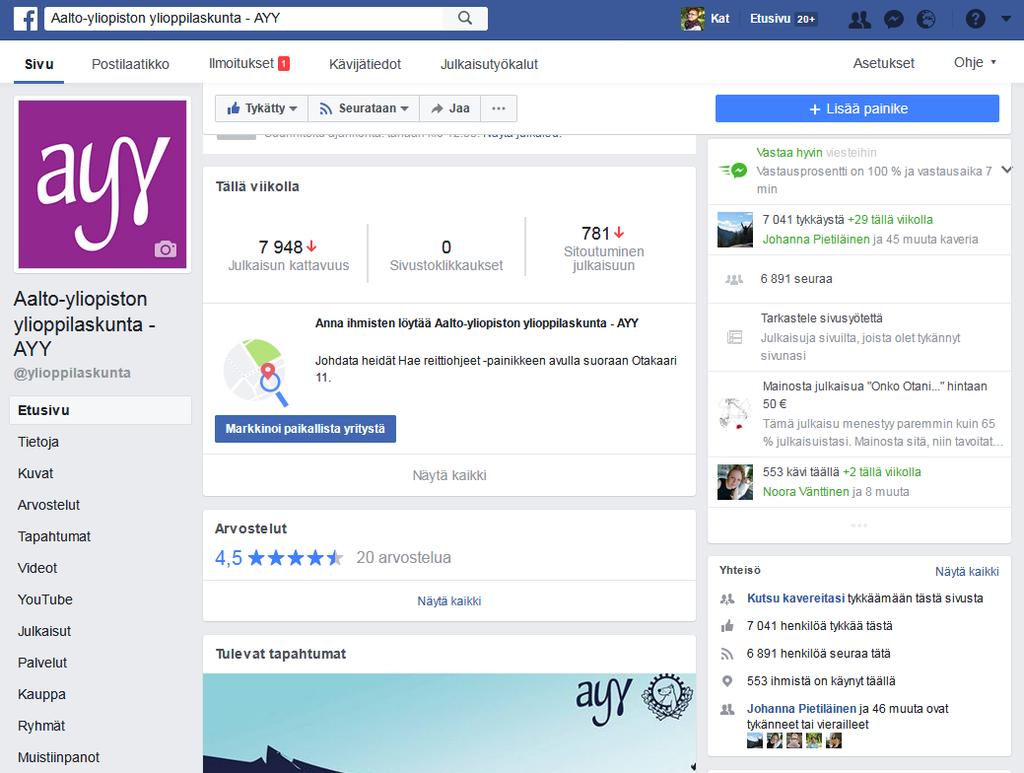This screenshot has width=1024, height=773.
Task: Open the Ohje dropdown menu
Action: [975, 63]
